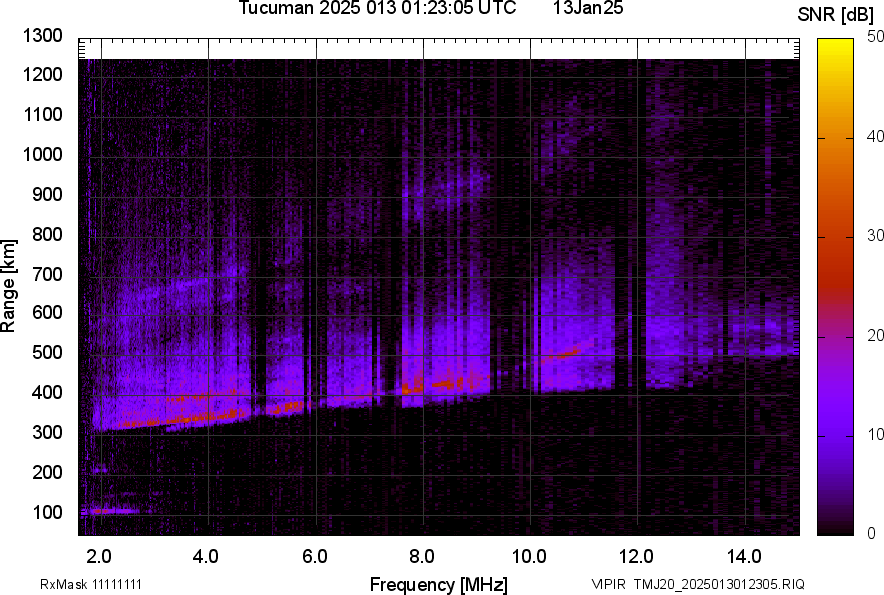Screen dimensions: 884x595
Task: Click the frequency tick label '10.0'
Action: point(529,556)
